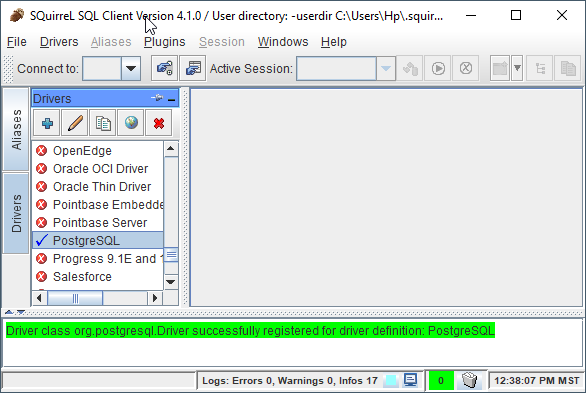Click the driver list scroll down arrow
586x393 pixels.
pos(171,282)
